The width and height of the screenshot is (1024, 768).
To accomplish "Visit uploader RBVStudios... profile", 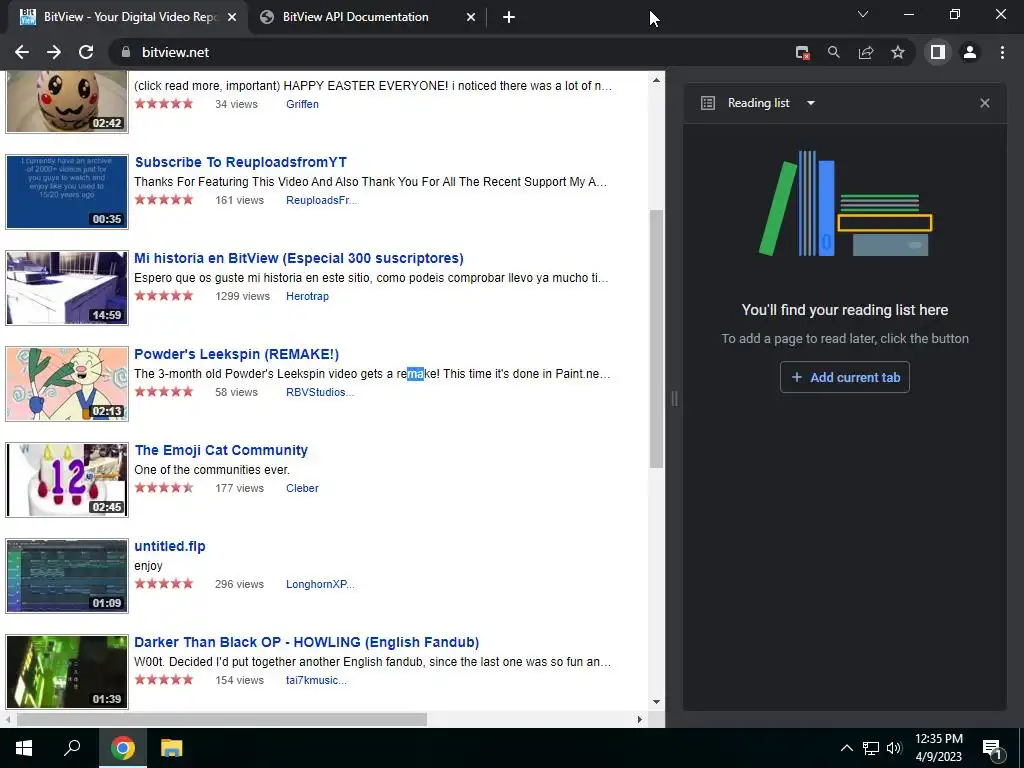I will coord(320,392).
